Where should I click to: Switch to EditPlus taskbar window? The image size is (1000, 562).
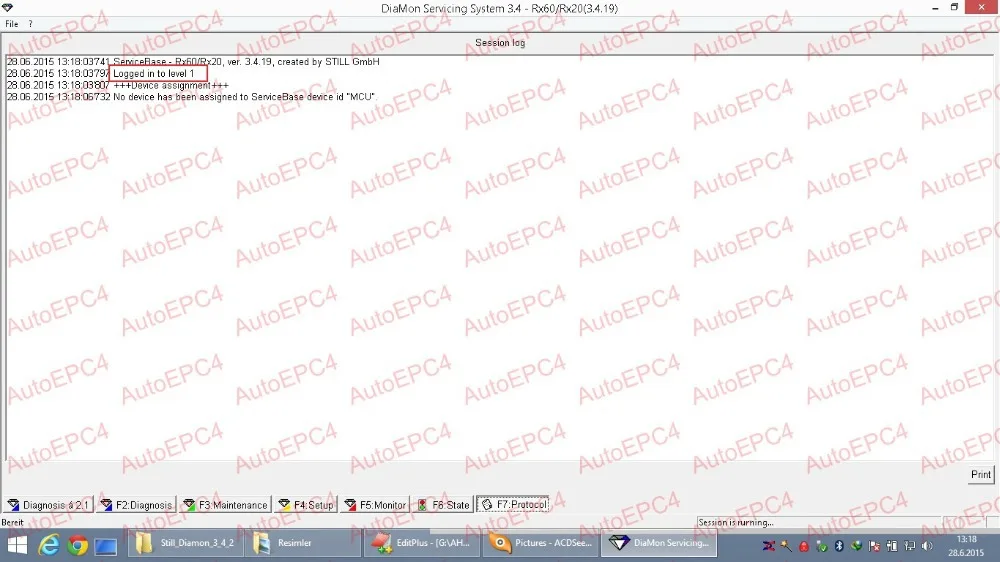pyautogui.click(x=421, y=544)
